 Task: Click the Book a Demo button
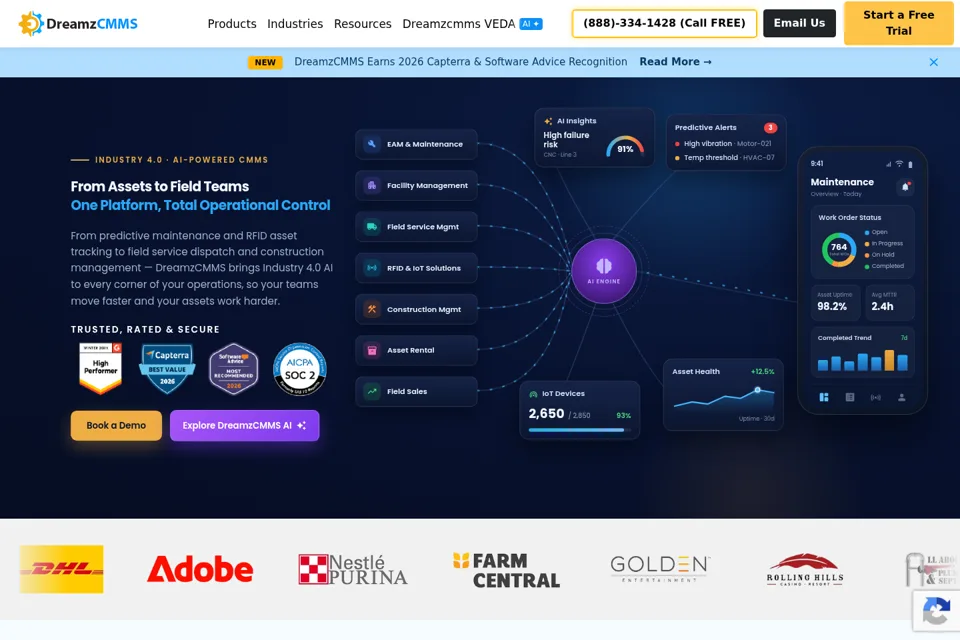pyautogui.click(x=116, y=426)
